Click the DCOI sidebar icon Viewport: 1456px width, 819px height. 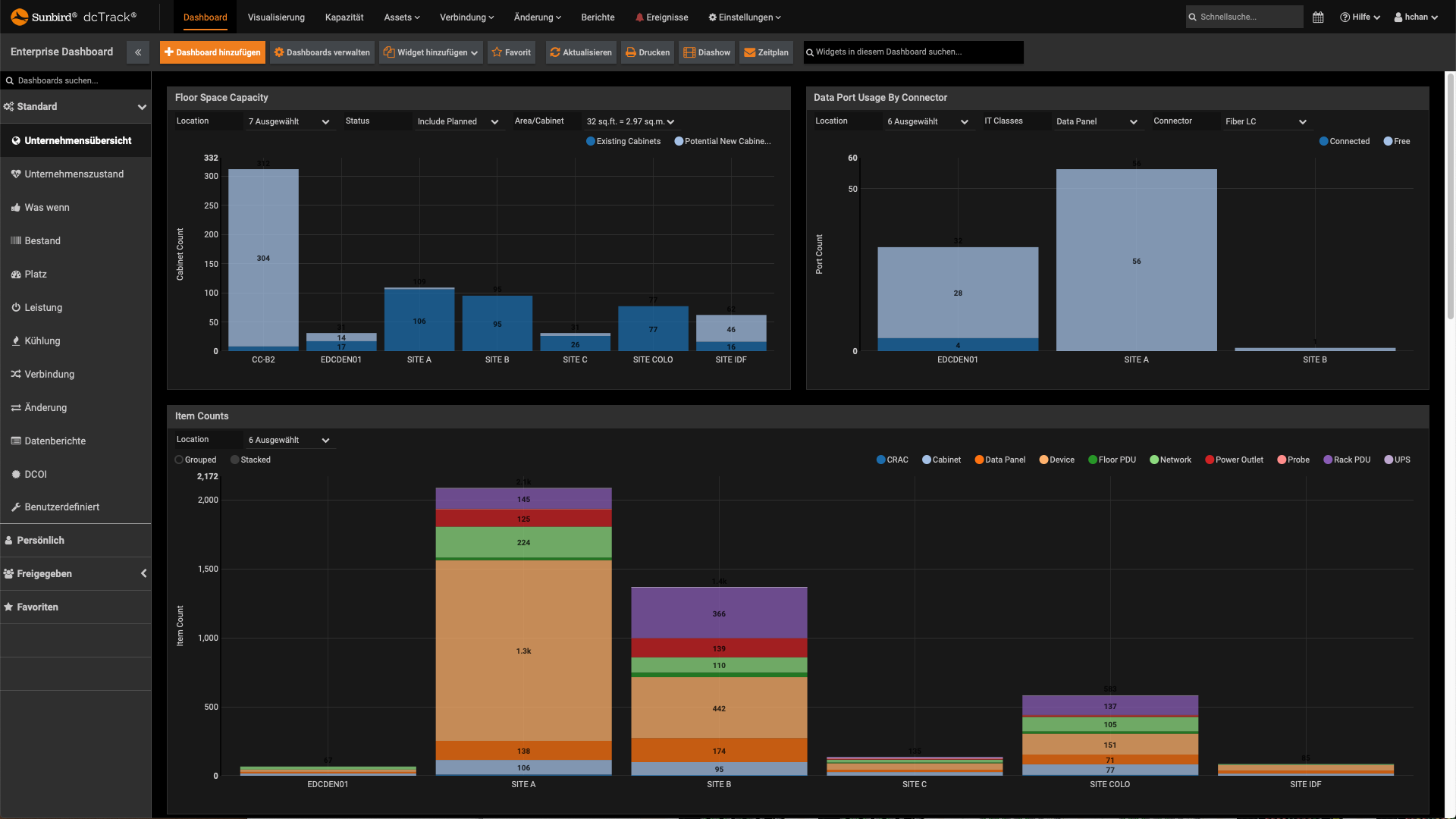coord(15,474)
